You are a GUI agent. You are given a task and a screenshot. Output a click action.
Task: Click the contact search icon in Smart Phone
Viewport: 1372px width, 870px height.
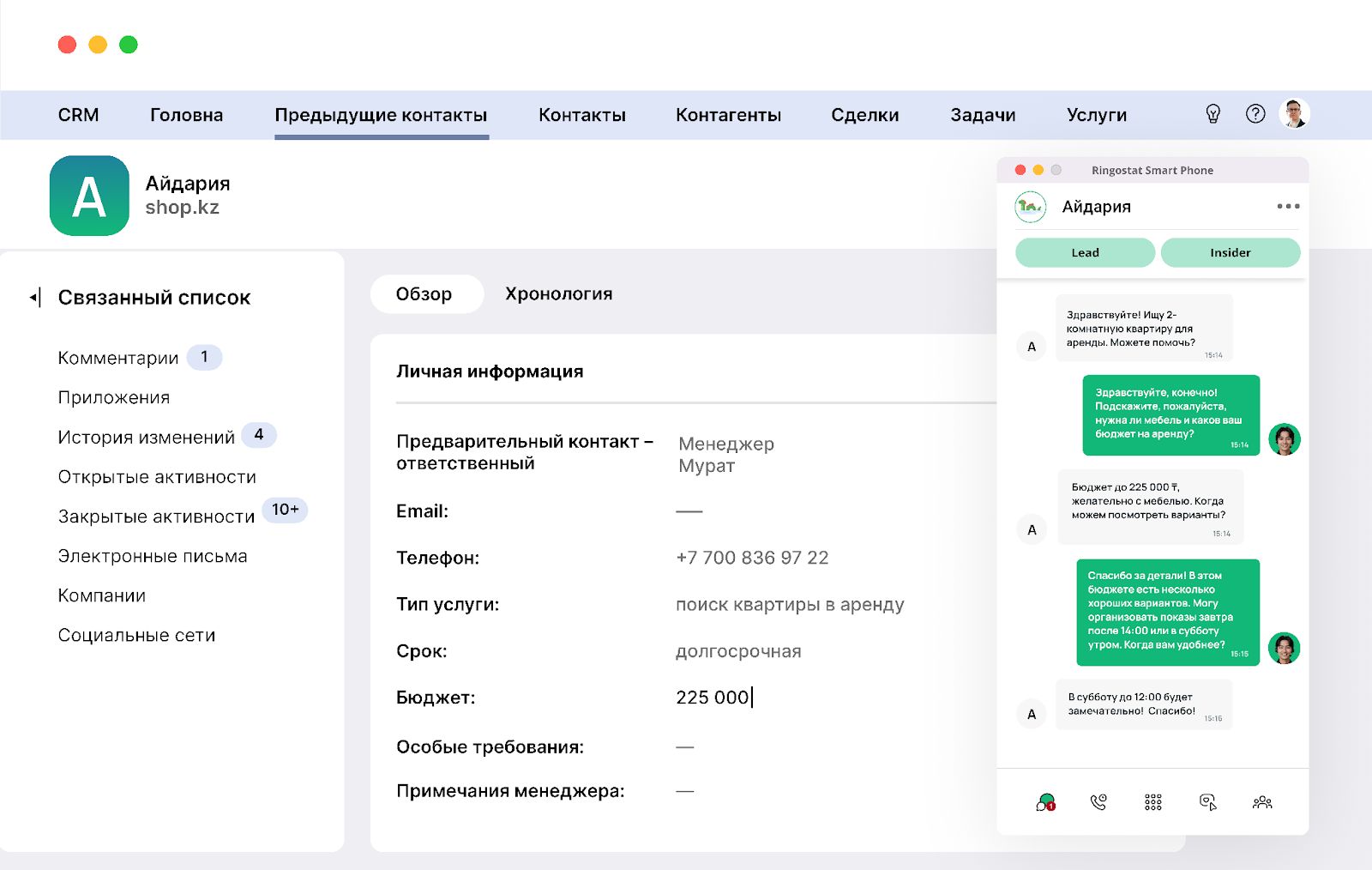coord(1207,802)
